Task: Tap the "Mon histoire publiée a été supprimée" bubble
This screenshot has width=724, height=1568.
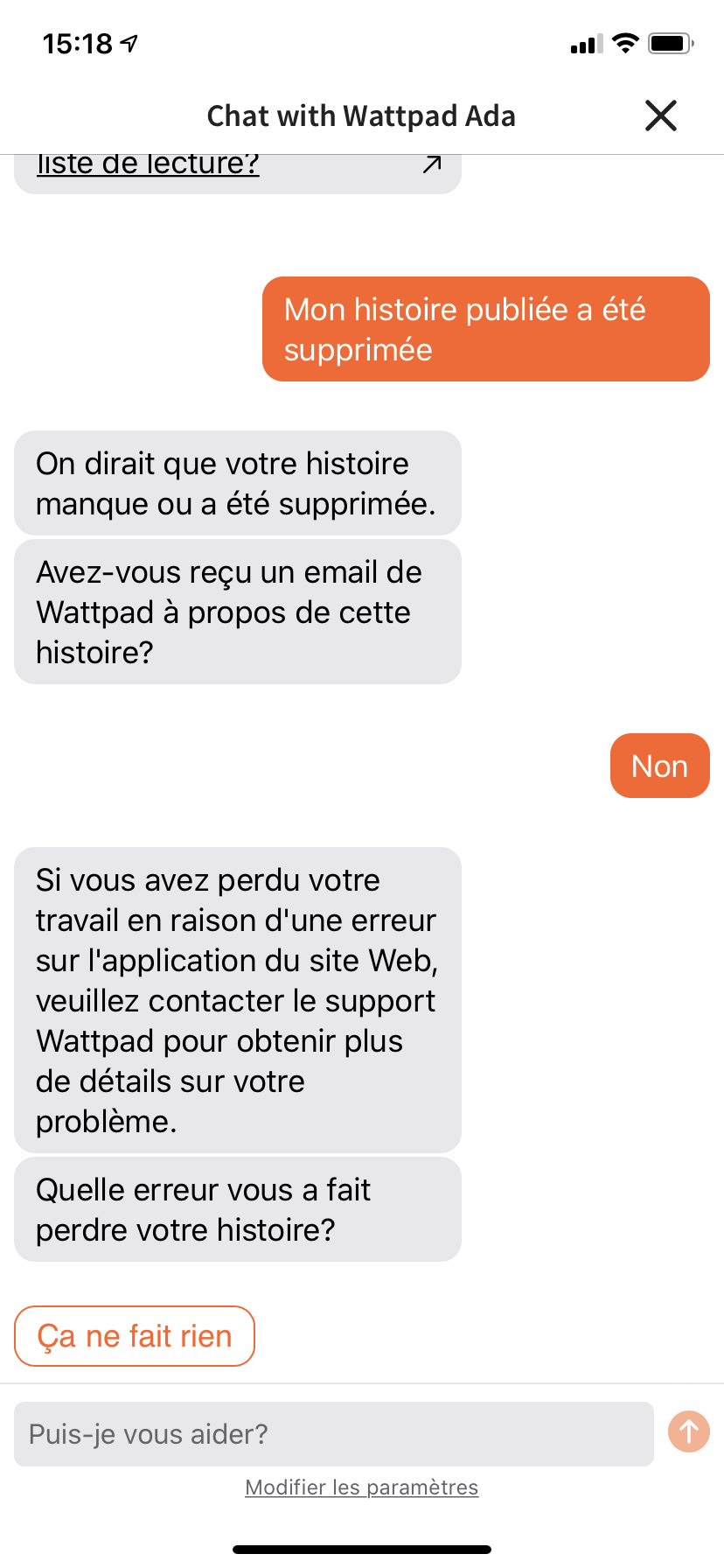Action: (486, 329)
